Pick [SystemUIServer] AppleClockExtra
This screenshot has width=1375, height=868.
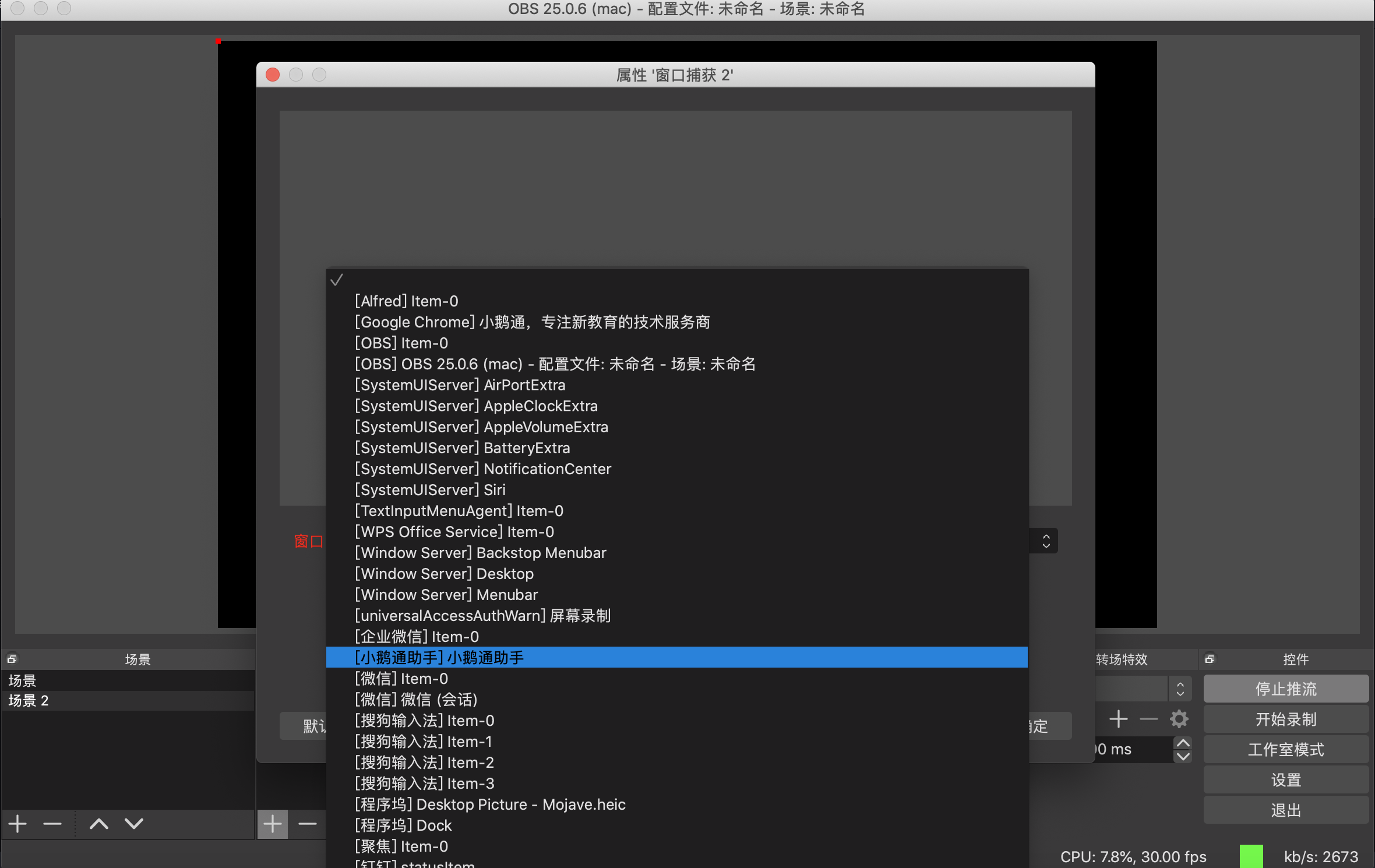pos(677,406)
